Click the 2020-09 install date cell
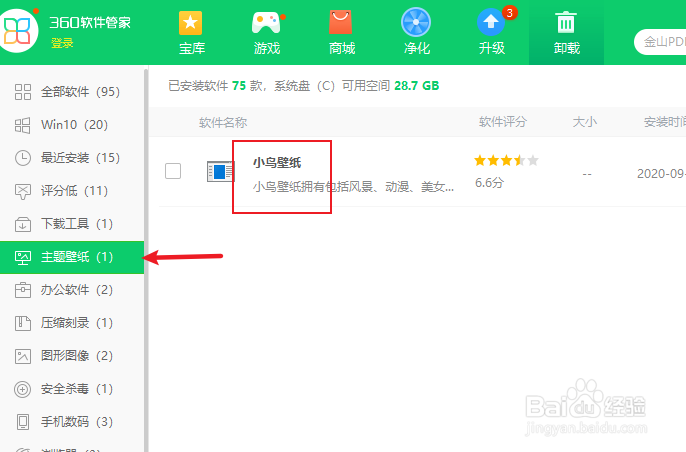686x452 pixels. pos(661,174)
